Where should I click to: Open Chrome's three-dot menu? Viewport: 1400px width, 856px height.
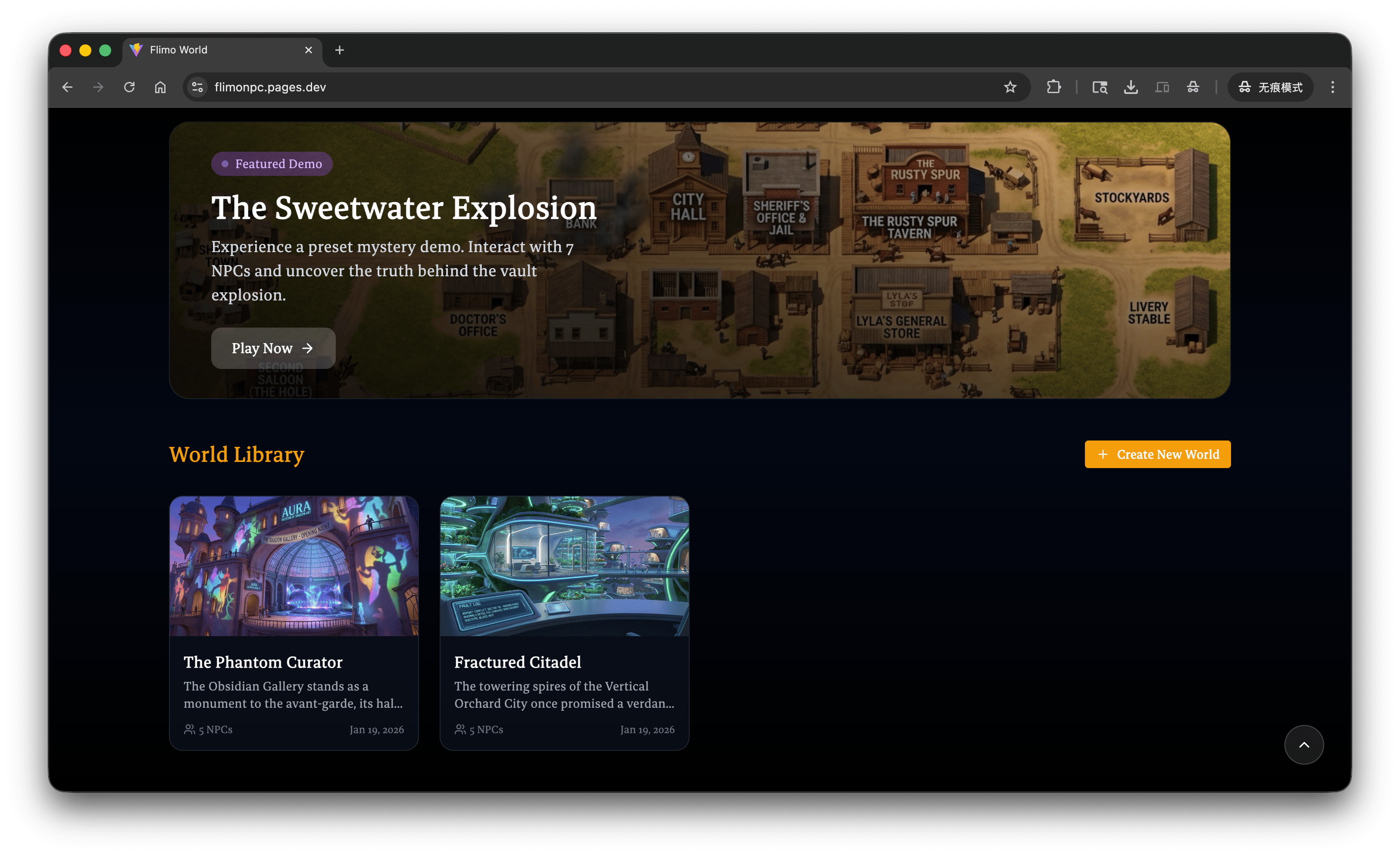click(1332, 87)
